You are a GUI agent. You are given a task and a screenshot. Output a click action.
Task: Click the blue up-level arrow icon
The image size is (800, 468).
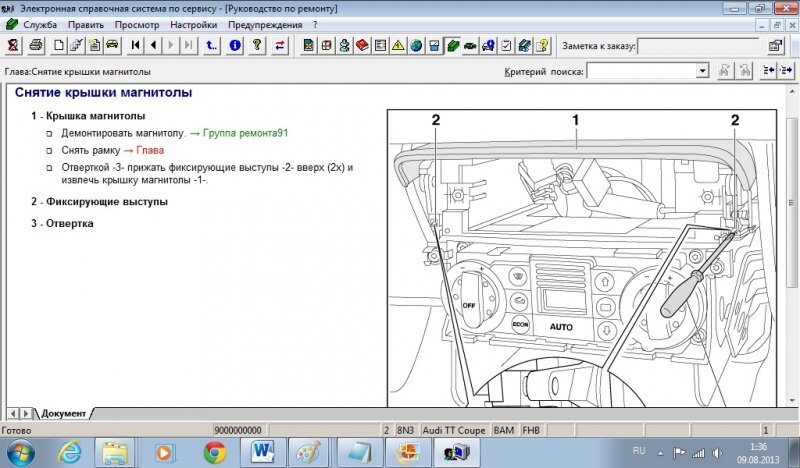tap(211, 45)
